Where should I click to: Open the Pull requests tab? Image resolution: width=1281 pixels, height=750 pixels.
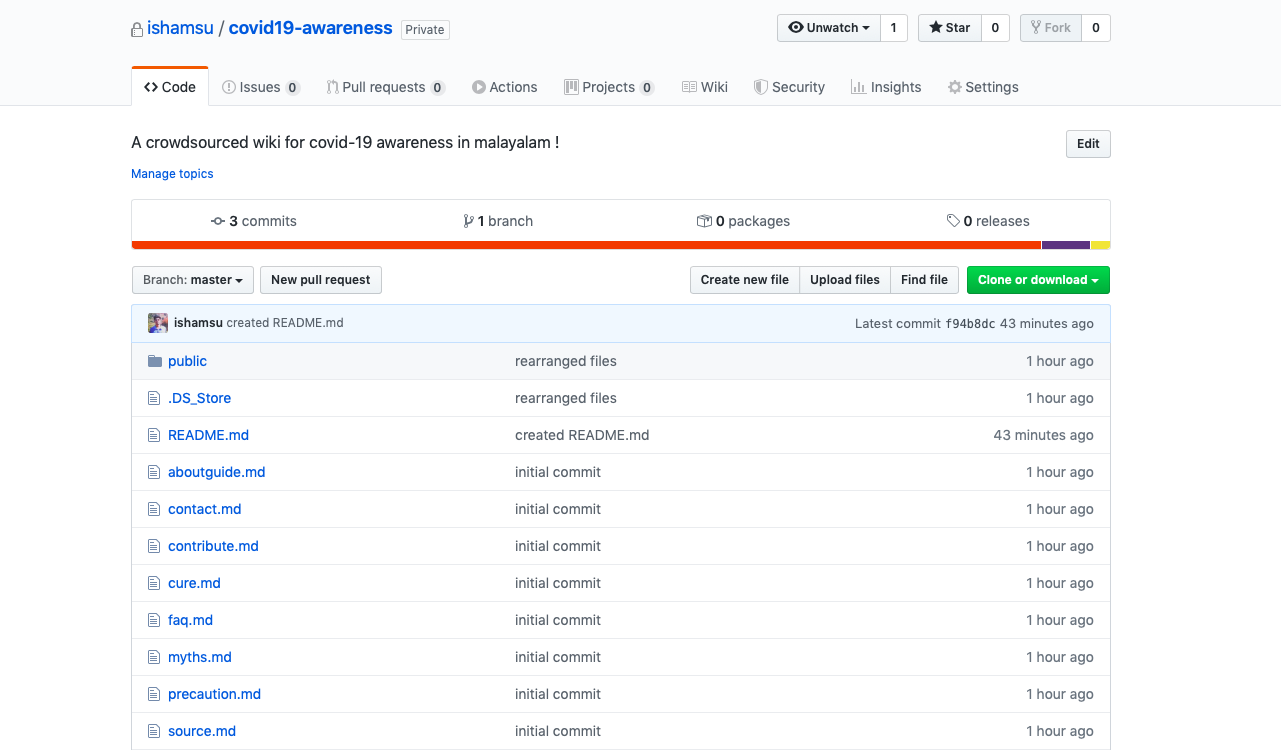coord(385,87)
